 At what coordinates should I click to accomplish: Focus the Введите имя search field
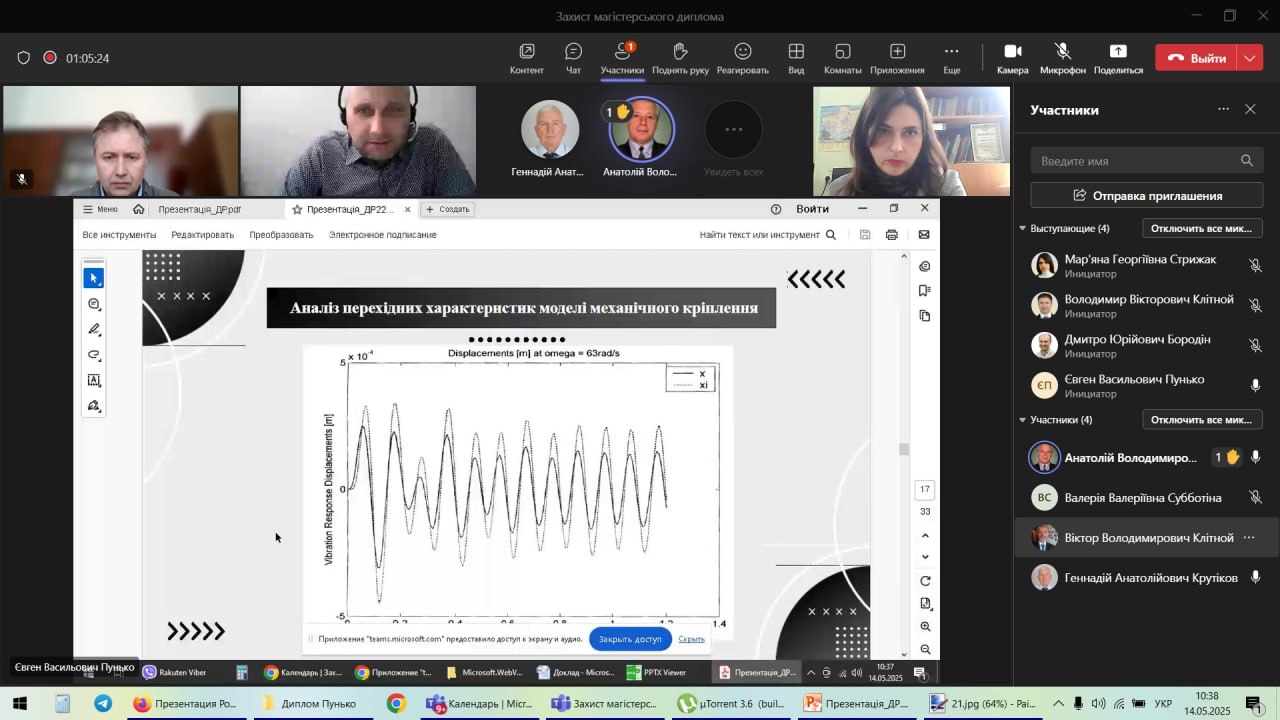click(1147, 160)
